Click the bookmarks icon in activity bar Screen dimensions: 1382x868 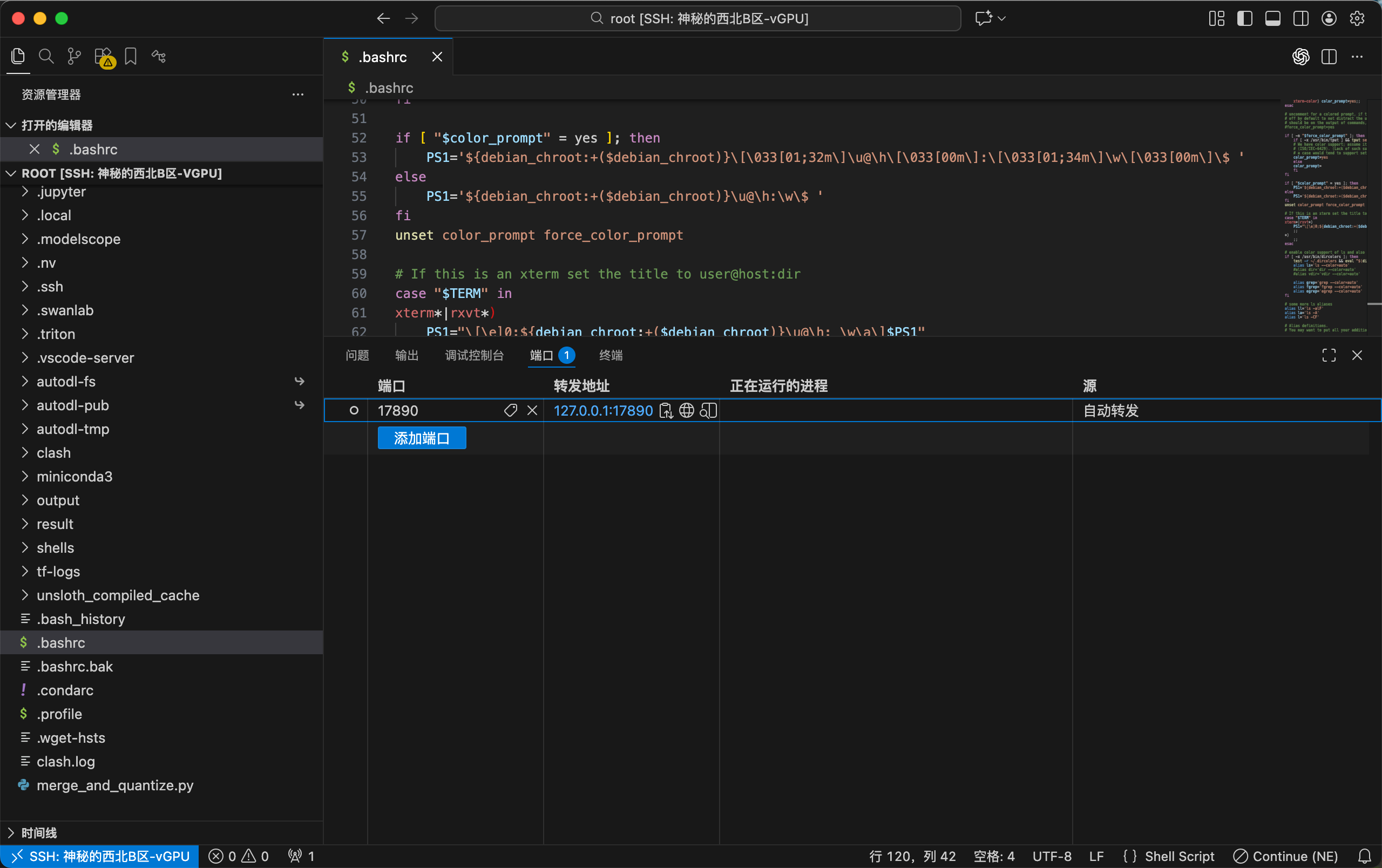[131, 56]
